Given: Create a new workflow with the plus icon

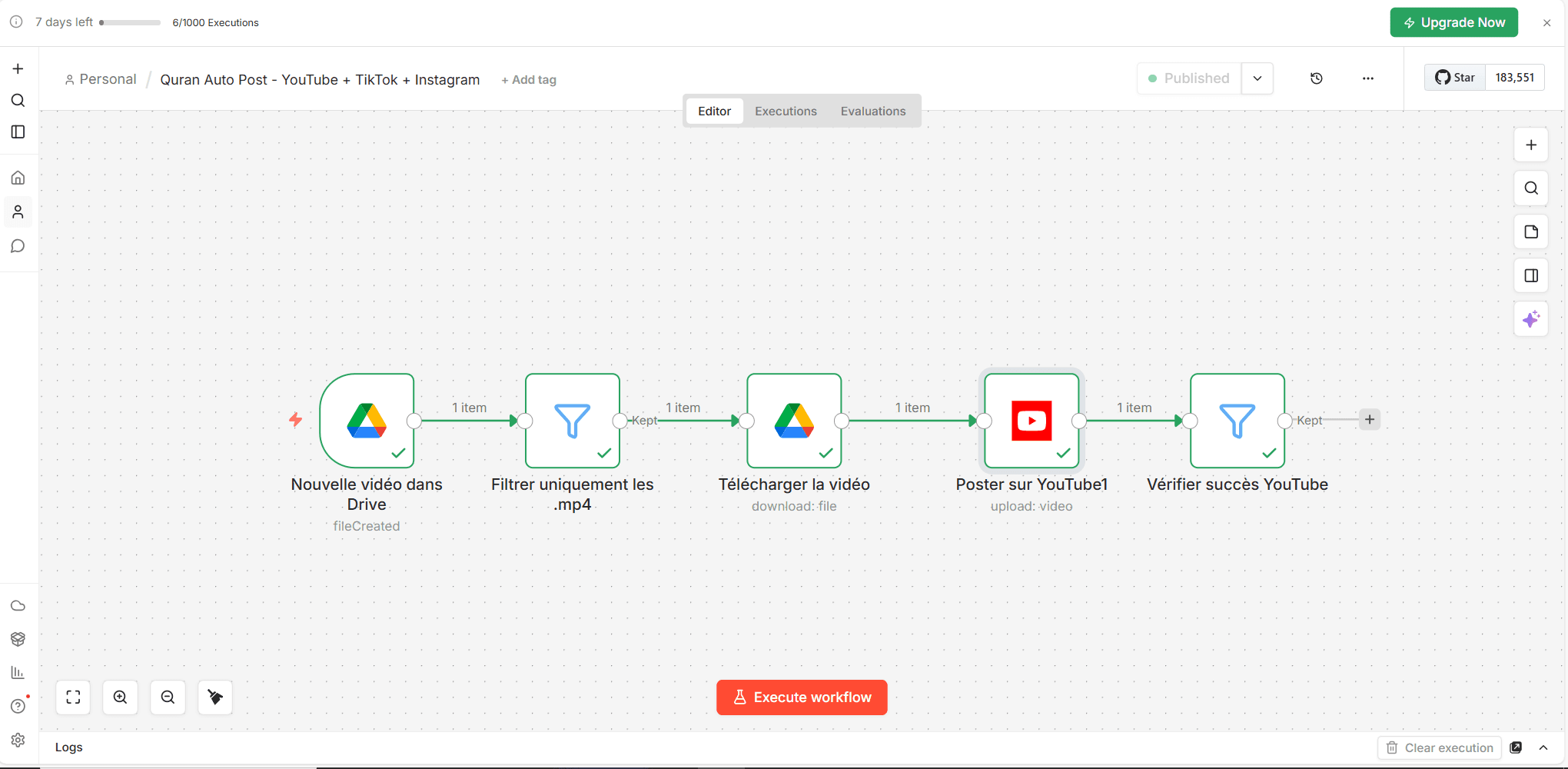Looking at the screenshot, I should point(18,68).
